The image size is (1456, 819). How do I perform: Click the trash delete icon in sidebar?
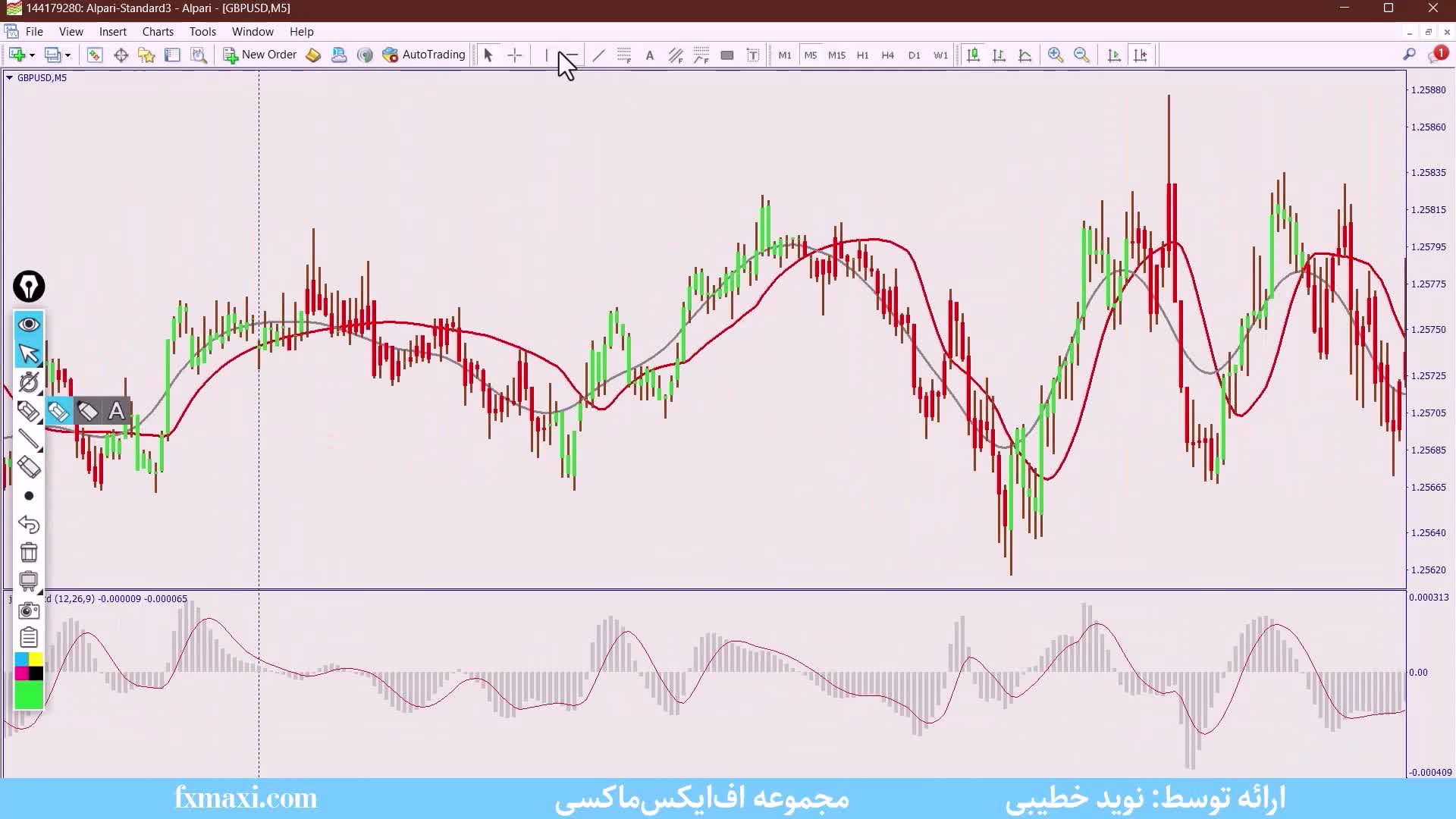tap(29, 553)
